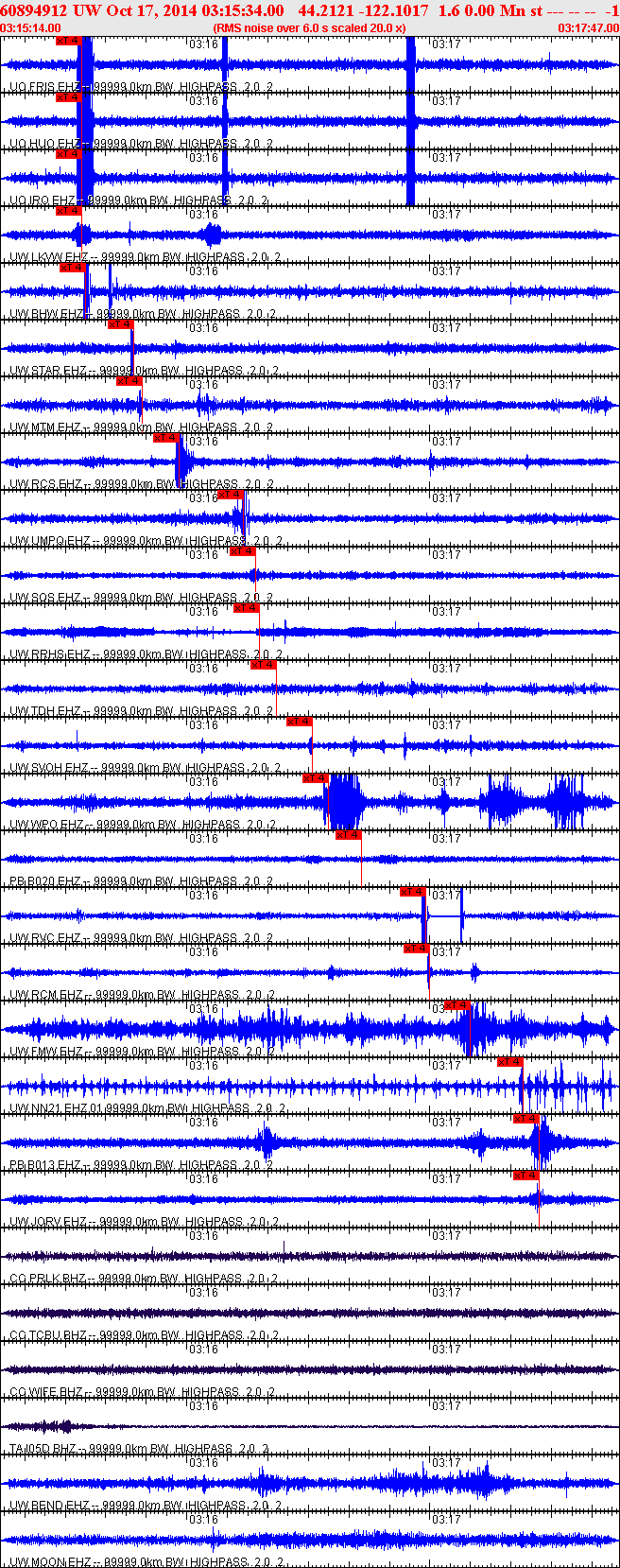
Task: Click the red pick flag on UW SVOH trace
Action: 299,722
